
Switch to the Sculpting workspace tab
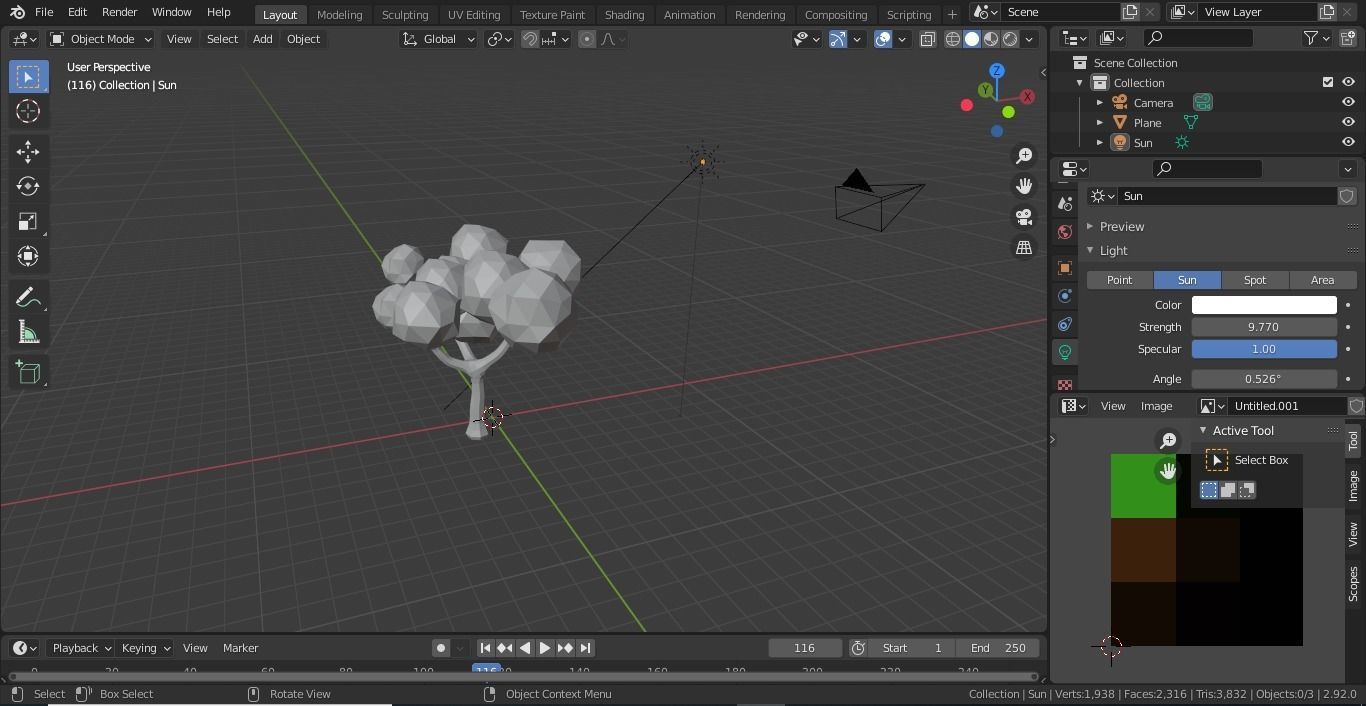click(405, 14)
